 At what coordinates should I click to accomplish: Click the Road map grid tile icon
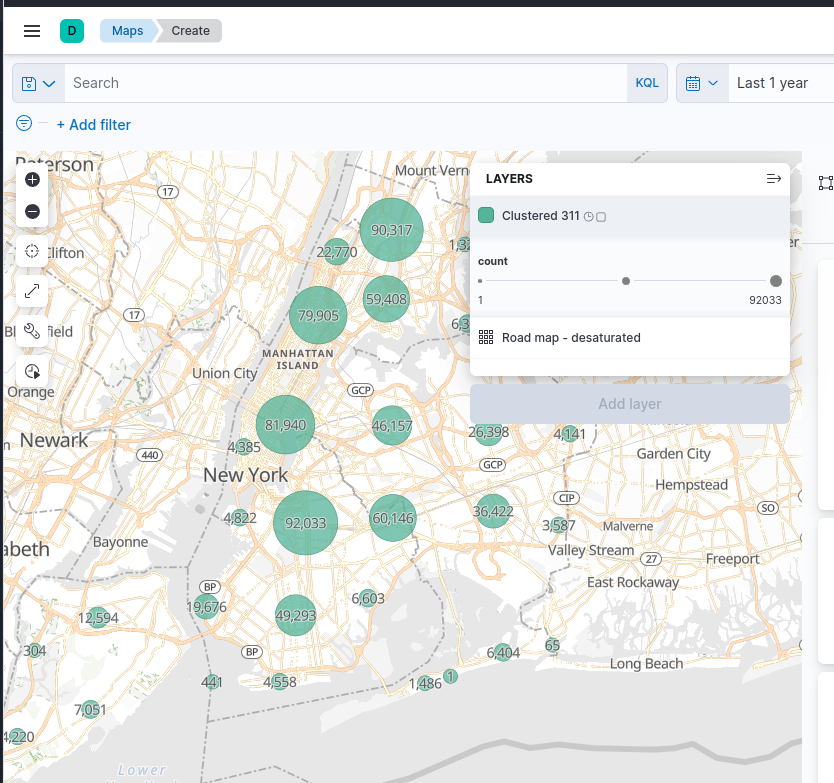(486, 337)
